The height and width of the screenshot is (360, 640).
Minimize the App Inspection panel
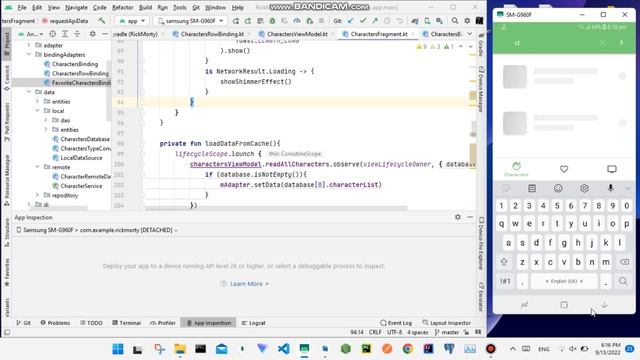[x=470, y=217]
